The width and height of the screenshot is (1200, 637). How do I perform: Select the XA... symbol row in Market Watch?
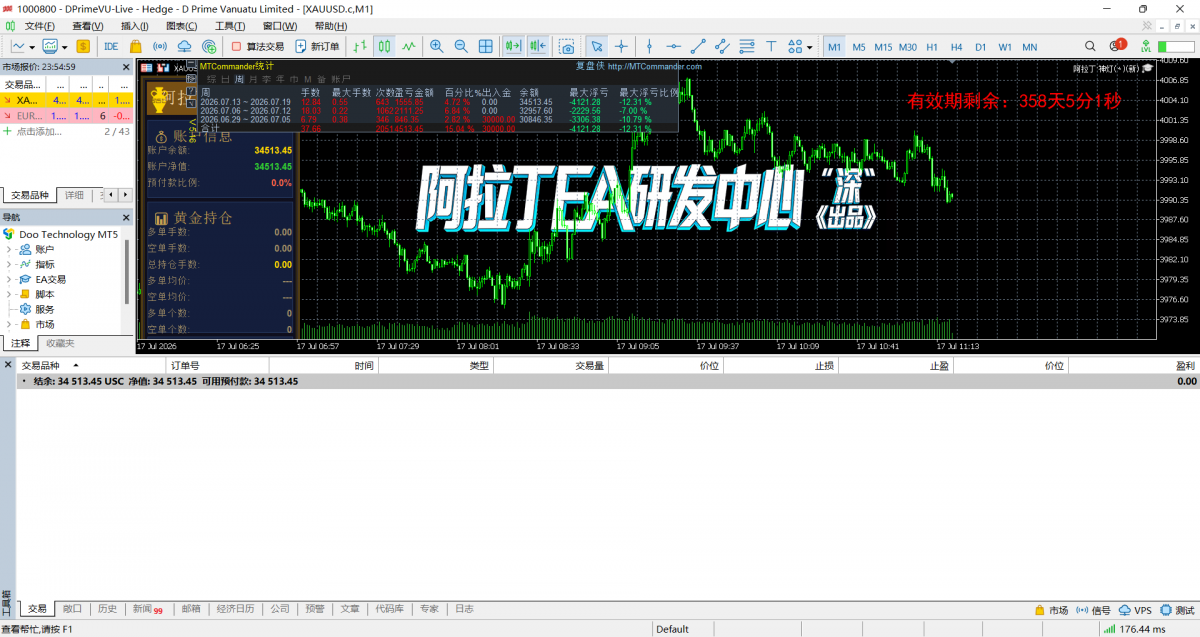(67, 100)
